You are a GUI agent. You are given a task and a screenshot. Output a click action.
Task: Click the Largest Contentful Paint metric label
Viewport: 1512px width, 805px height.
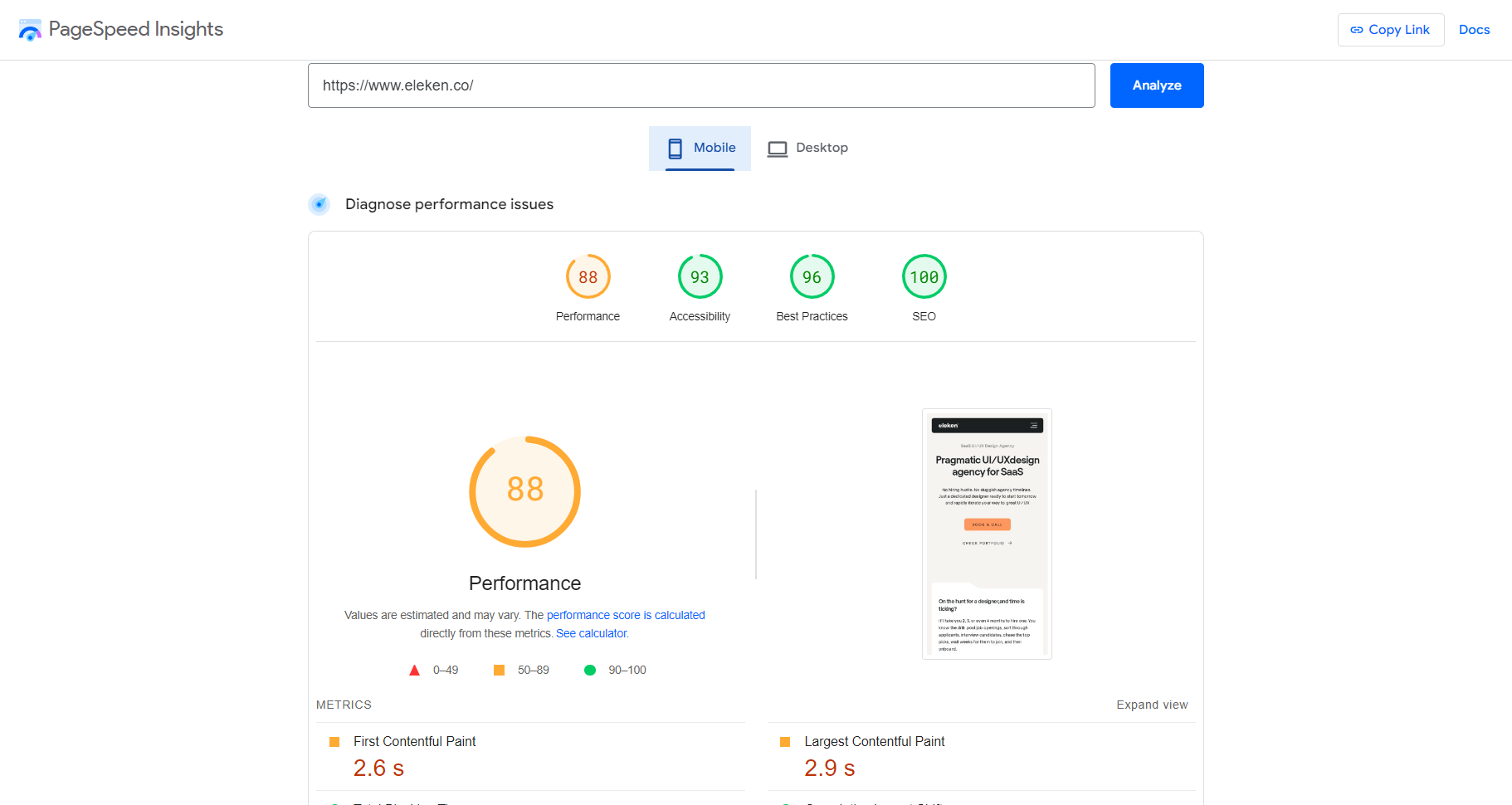875,741
